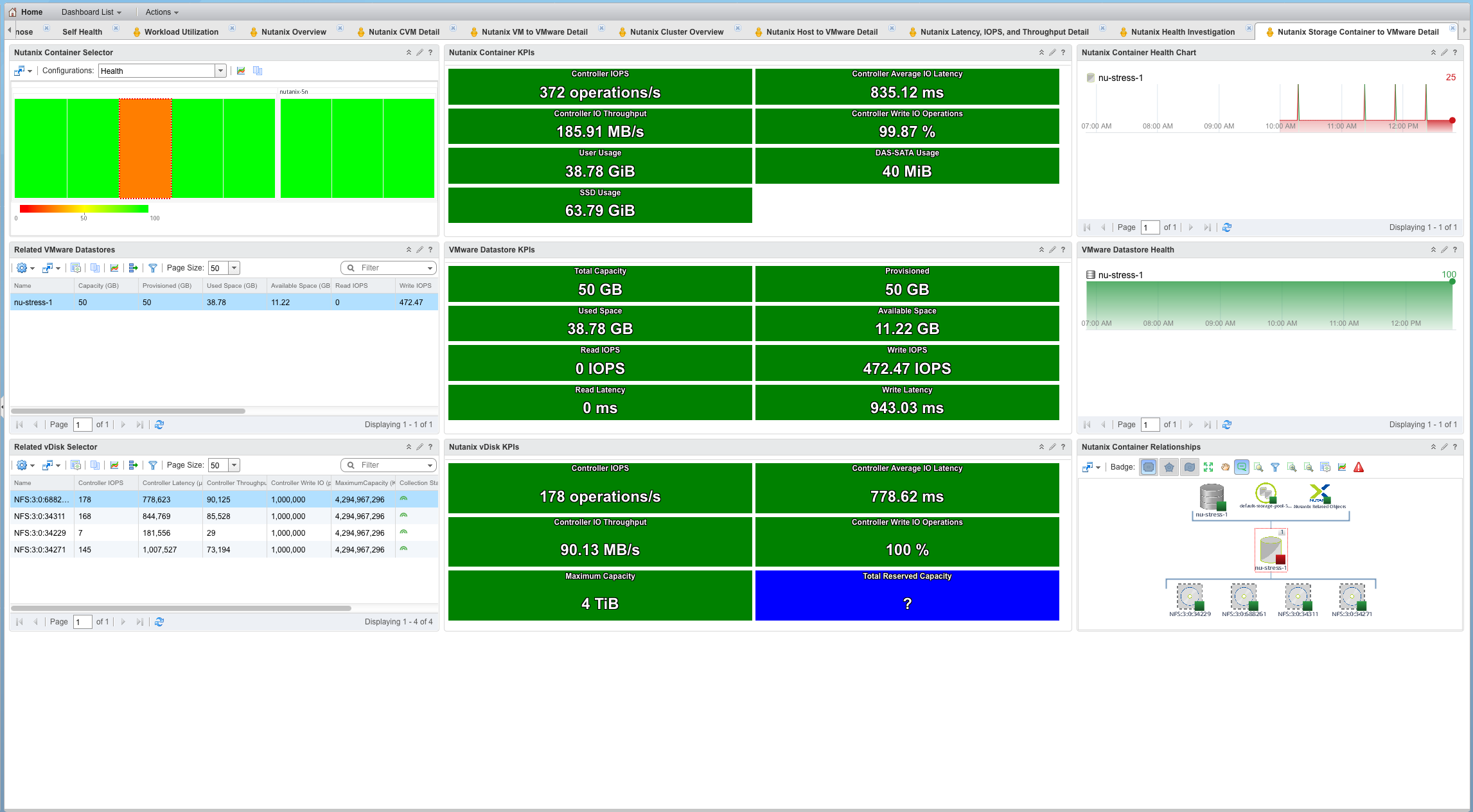This screenshot has width=1473, height=812.
Task: Refresh the VMware Datastore Health panel
Action: (1227, 425)
